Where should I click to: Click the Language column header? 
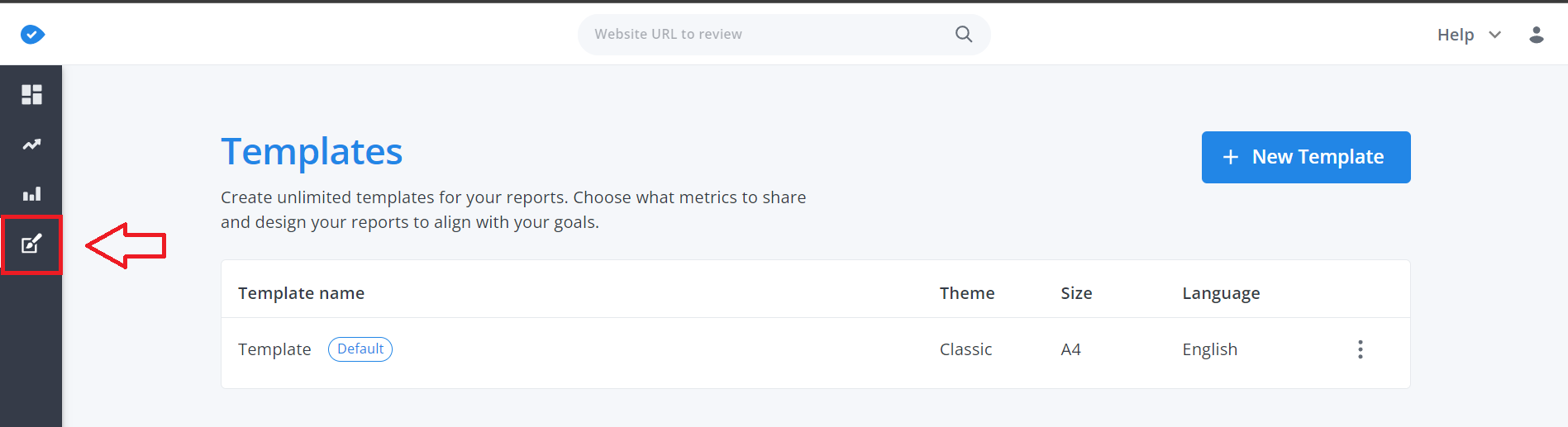point(1221,293)
